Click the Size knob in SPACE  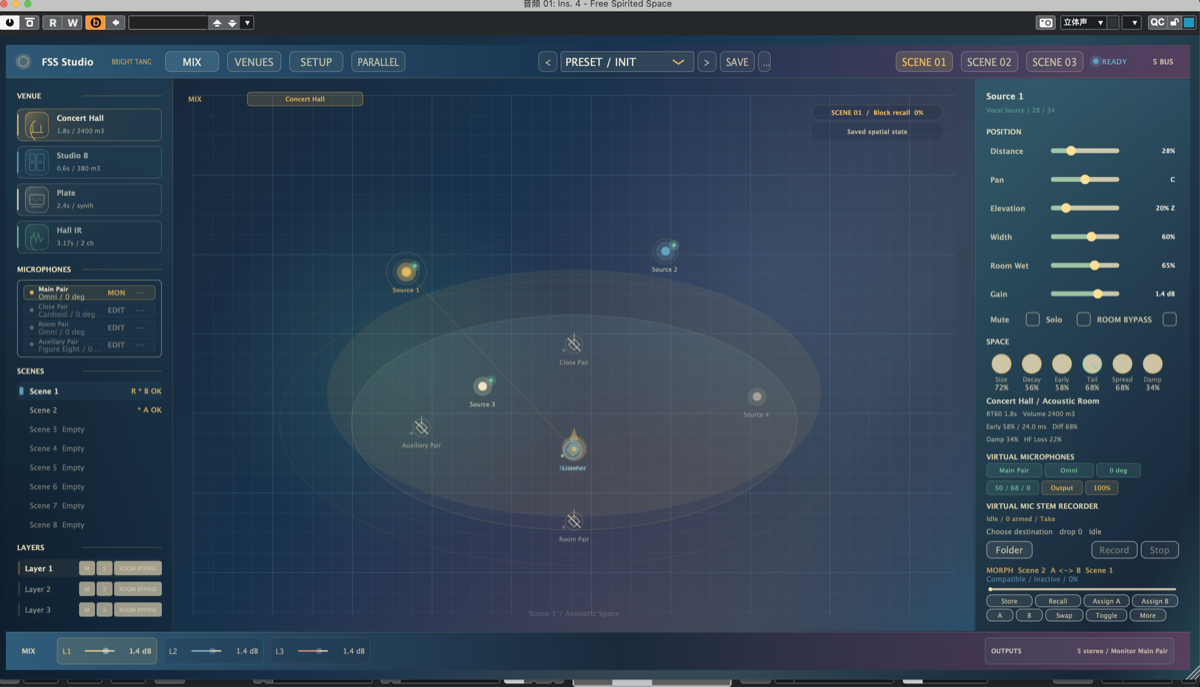click(1001, 363)
